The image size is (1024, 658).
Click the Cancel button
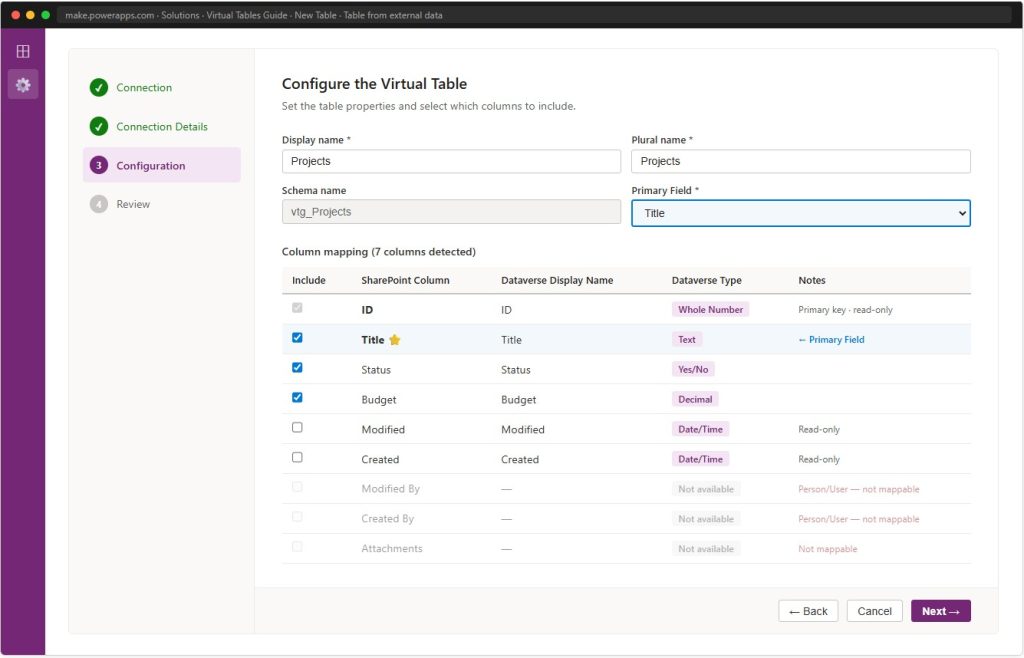(874, 612)
